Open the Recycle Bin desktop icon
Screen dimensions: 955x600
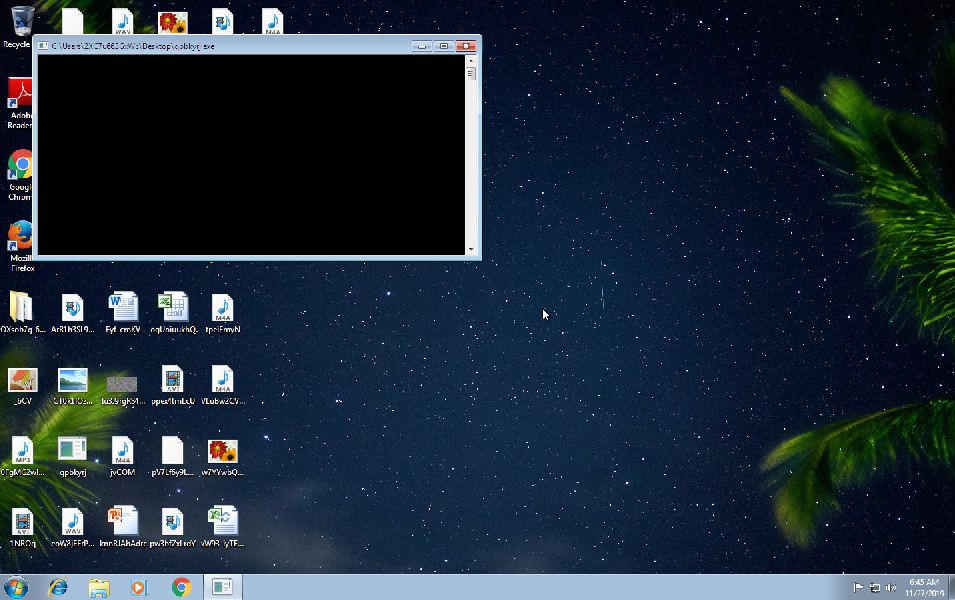17,22
